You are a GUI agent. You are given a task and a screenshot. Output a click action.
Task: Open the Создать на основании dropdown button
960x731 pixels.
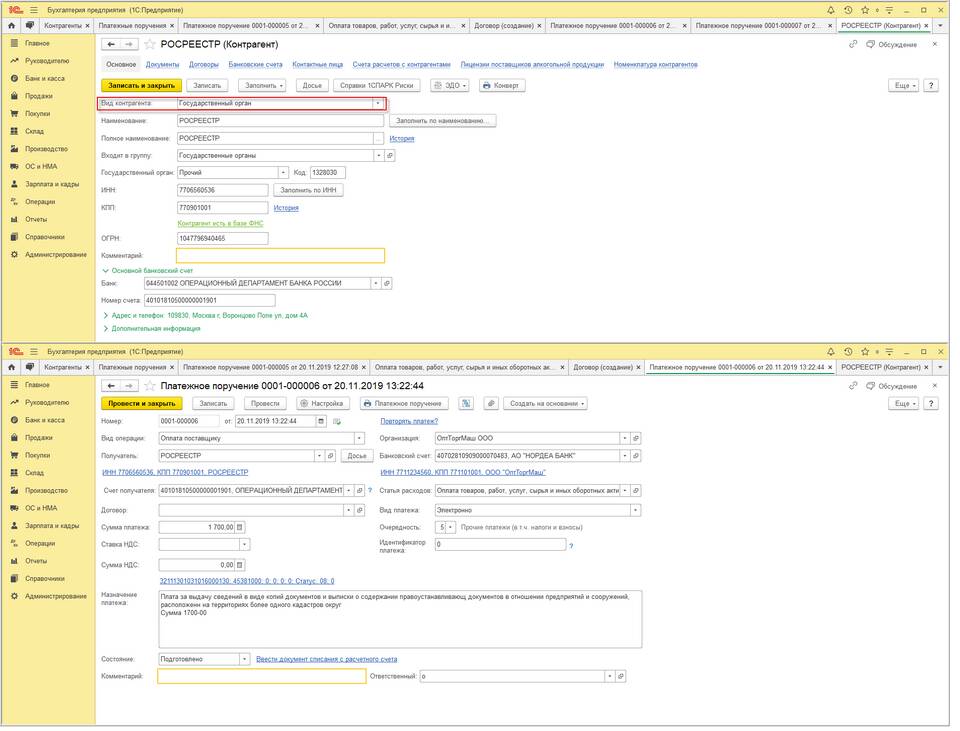[x=547, y=403]
